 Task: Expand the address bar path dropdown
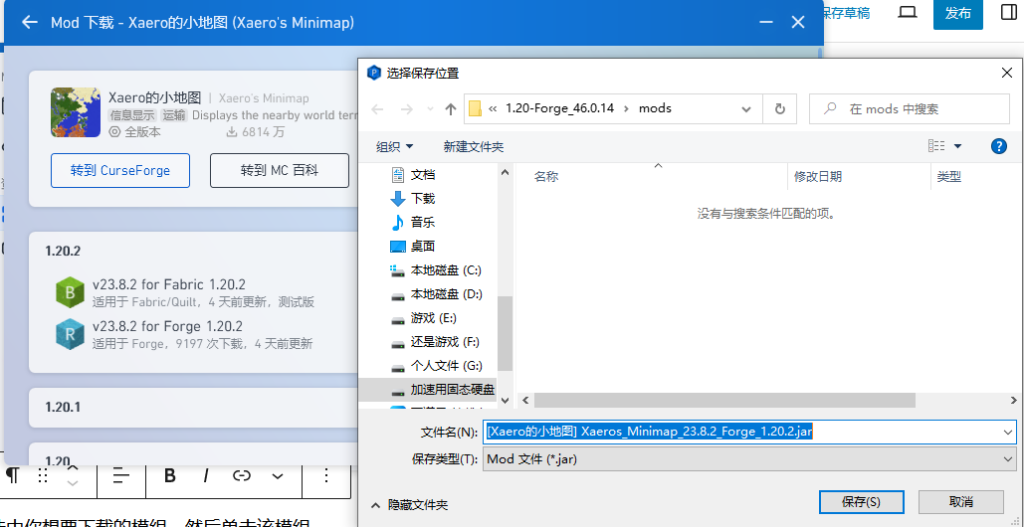click(x=746, y=109)
